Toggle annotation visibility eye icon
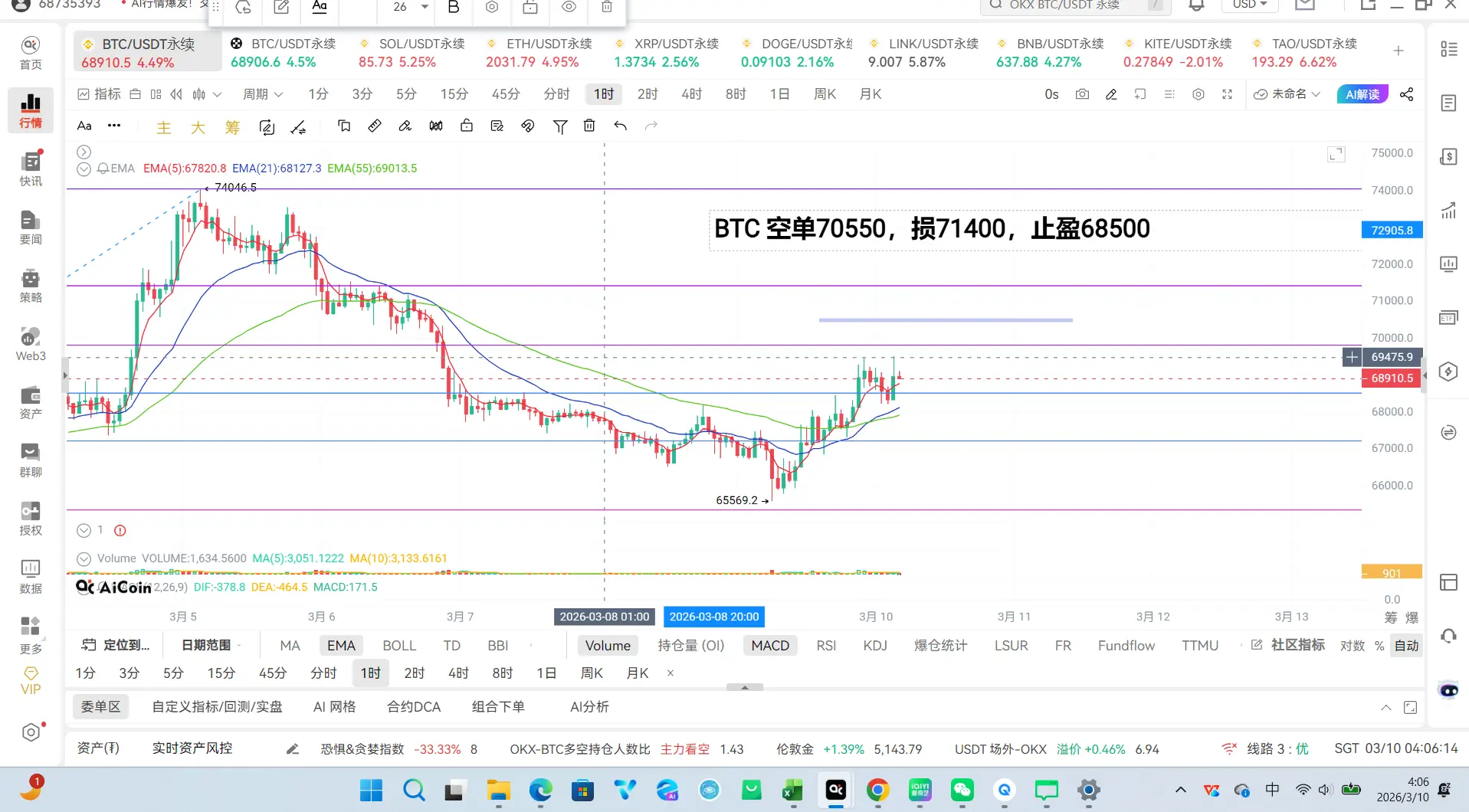 click(569, 7)
